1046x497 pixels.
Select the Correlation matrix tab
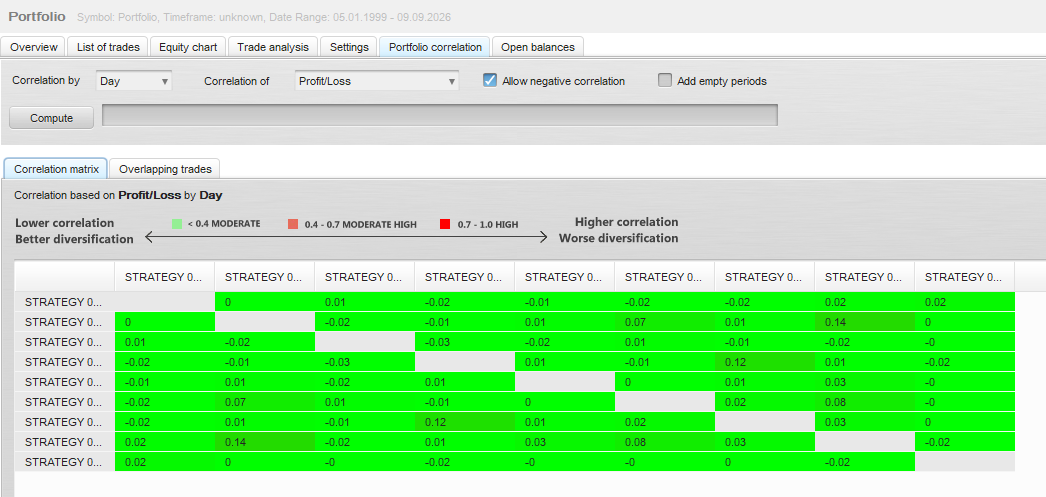click(x=56, y=169)
